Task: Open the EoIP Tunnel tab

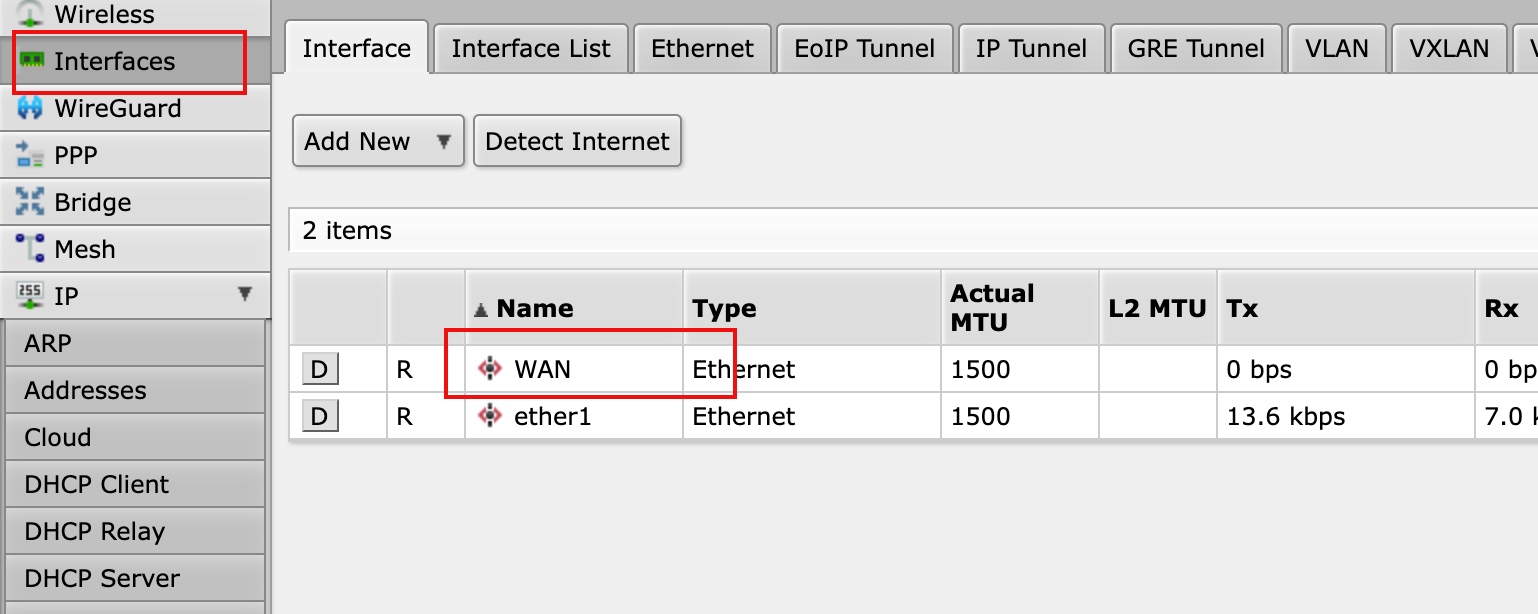Action: [864, 48]
